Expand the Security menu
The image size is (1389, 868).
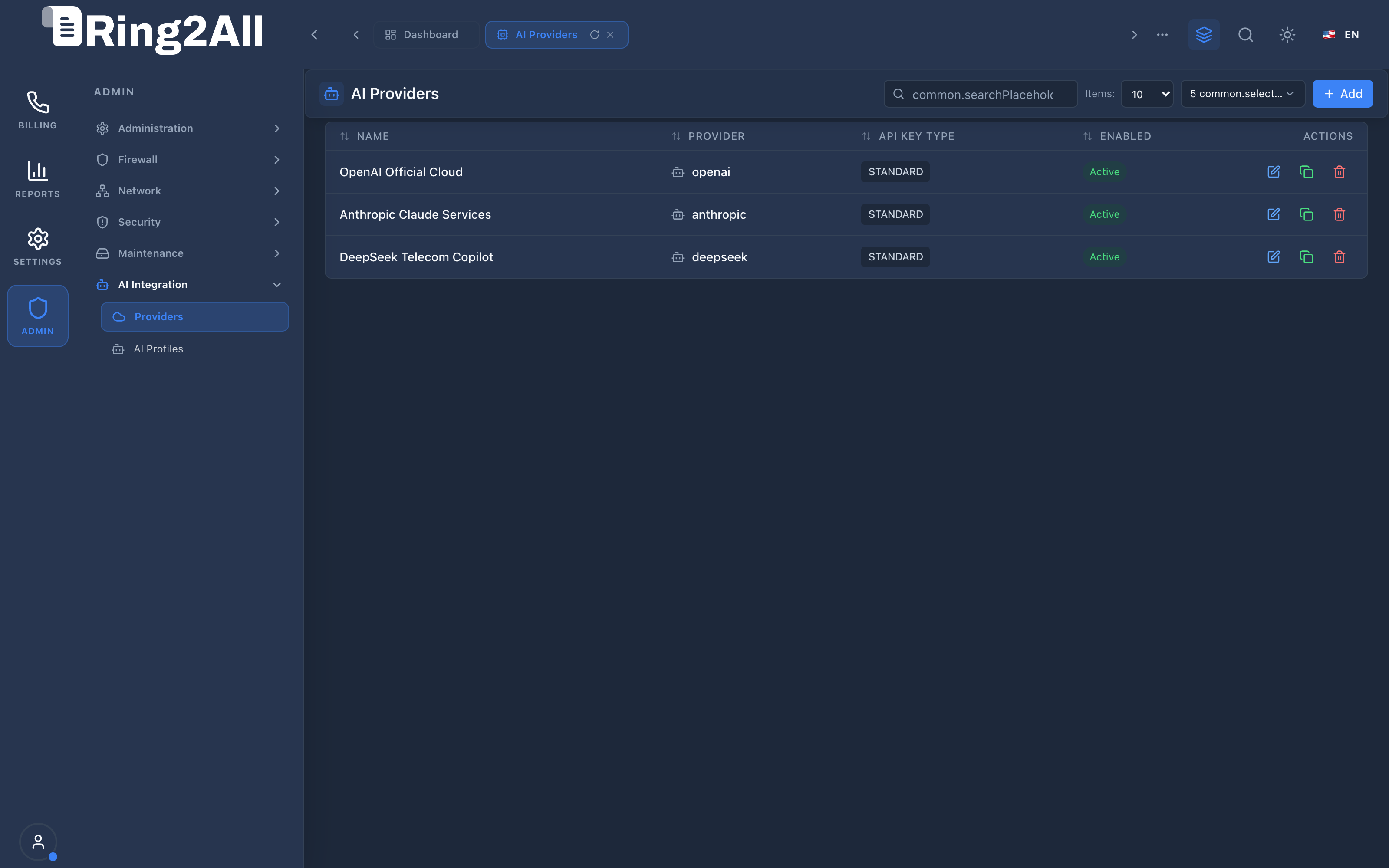pos(189,222)
